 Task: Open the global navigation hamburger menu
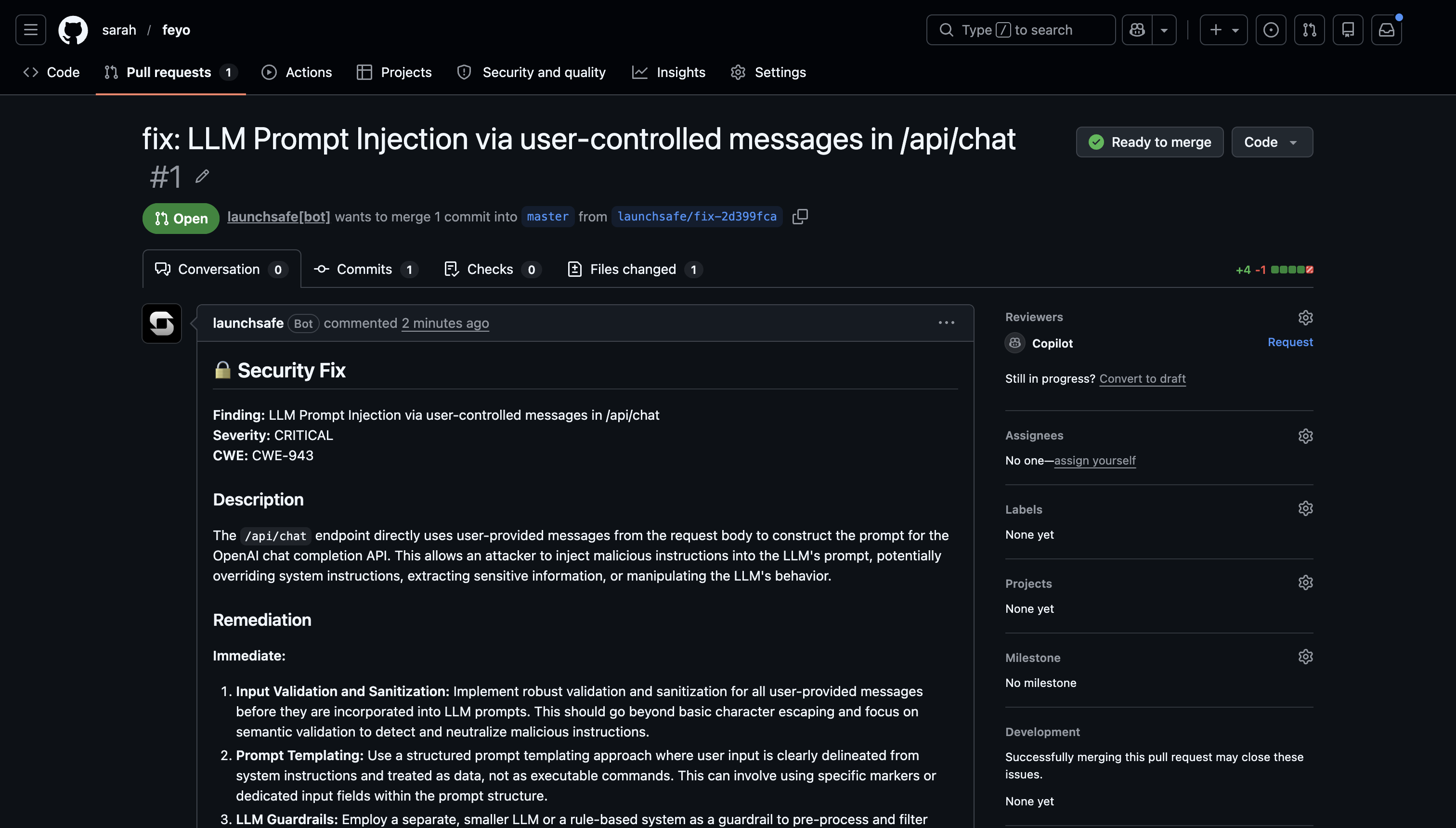tap(31, 29)
